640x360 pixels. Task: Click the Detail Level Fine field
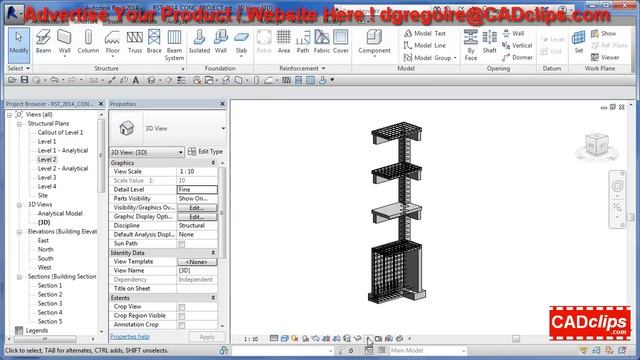tap(197, 190)
